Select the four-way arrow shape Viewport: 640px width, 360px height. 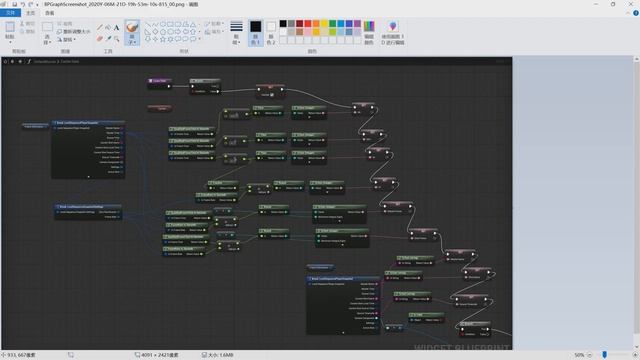(x=156, y=39)
